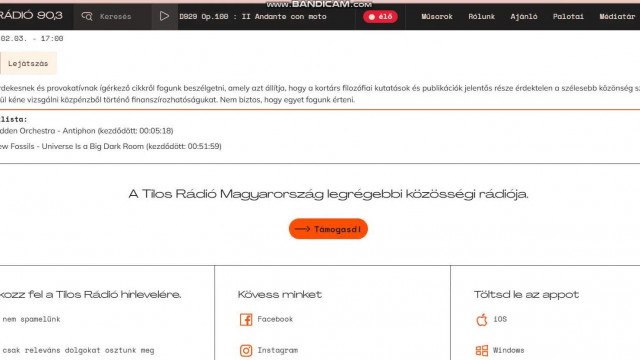Go to the Rádió 90,3 home logo

pyautogui.click(x=31, y=16)
